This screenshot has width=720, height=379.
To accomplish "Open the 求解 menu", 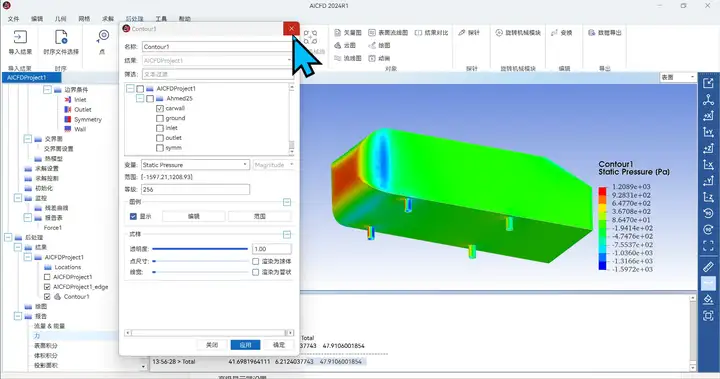I will (108, 19).
